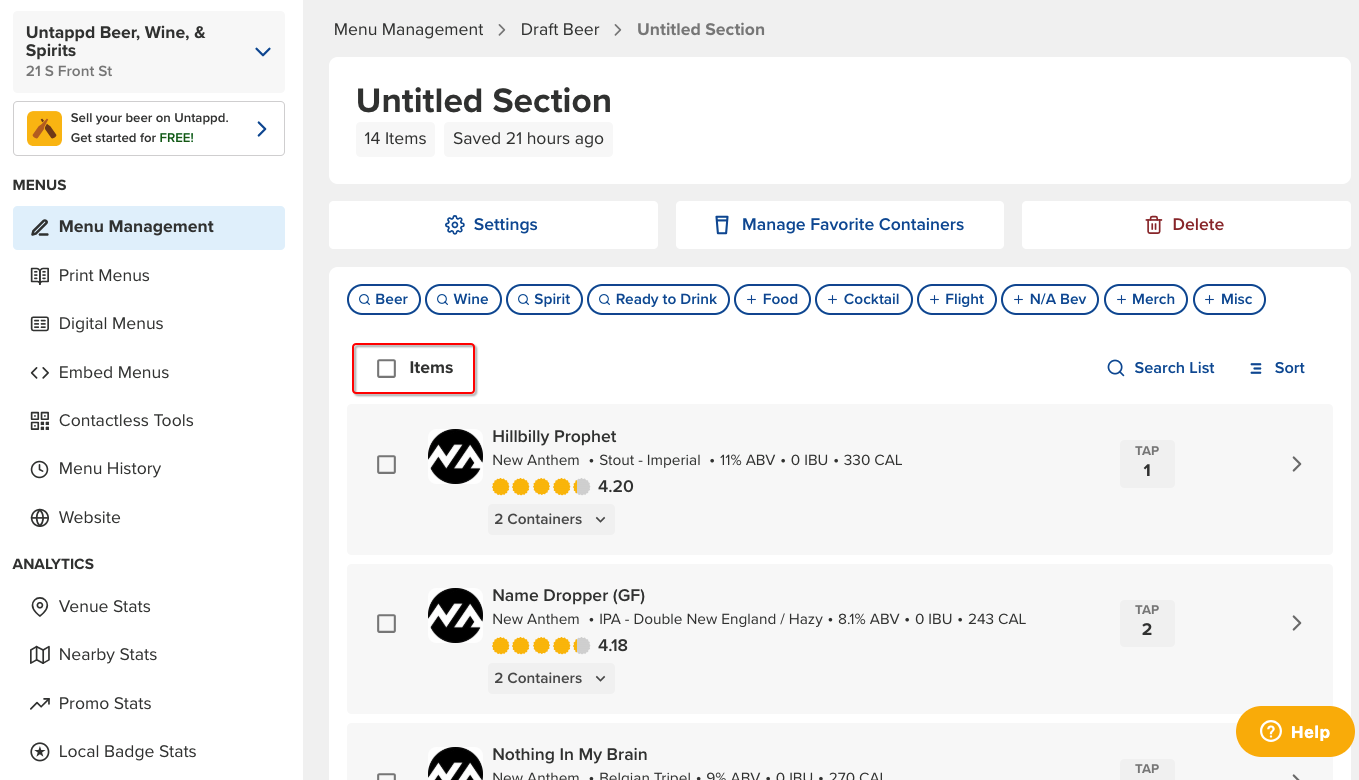Click the Website globe icon
This screenshot has height=780, width=1359.
40,518
